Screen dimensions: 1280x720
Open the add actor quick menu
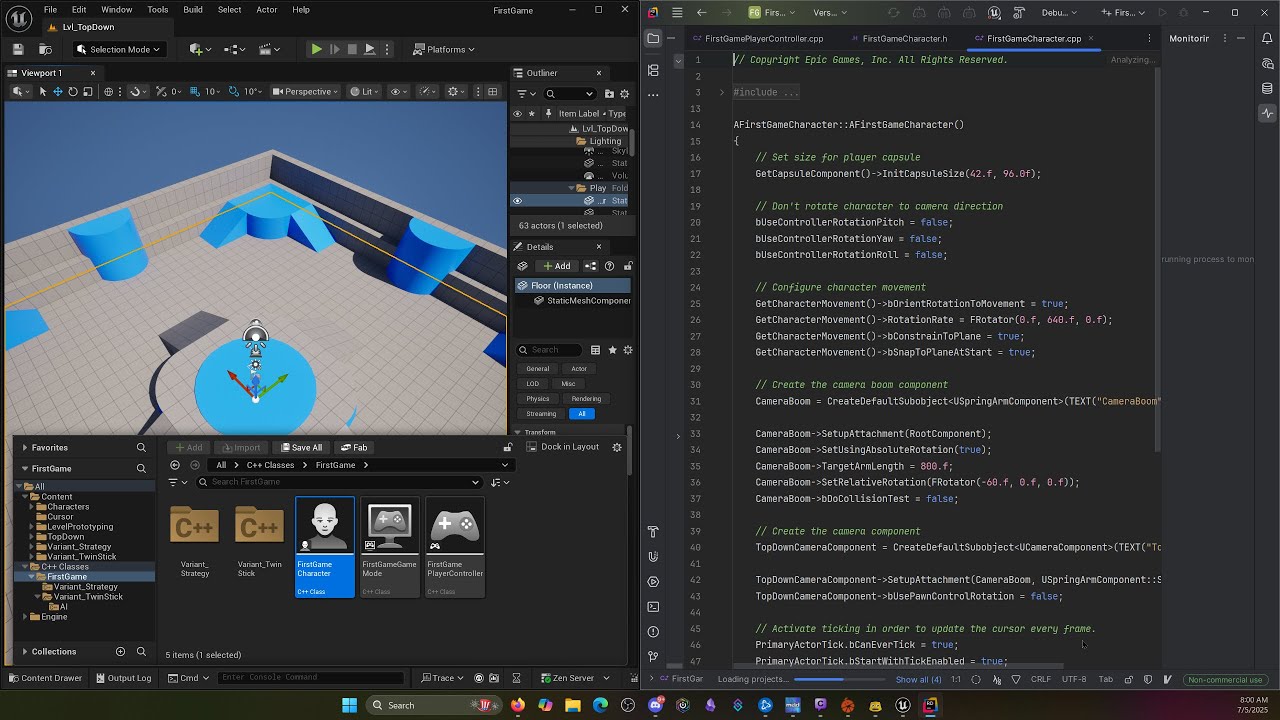(x=198, y=49)
